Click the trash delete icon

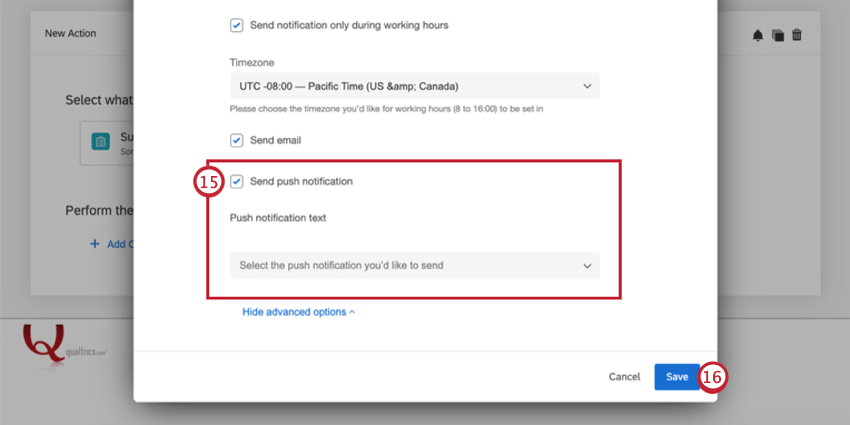click(797, 35)
